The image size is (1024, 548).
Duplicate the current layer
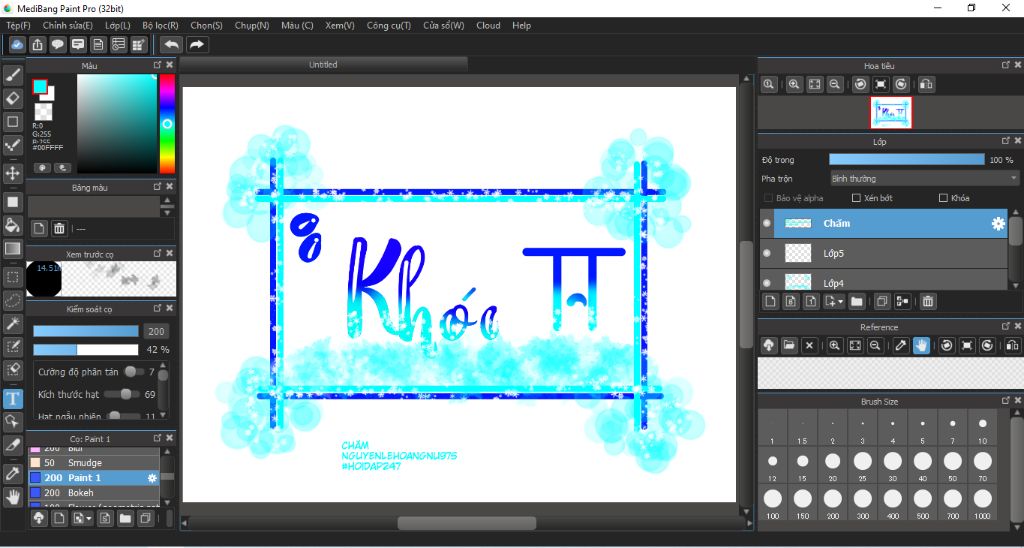[x=882, y=301]
